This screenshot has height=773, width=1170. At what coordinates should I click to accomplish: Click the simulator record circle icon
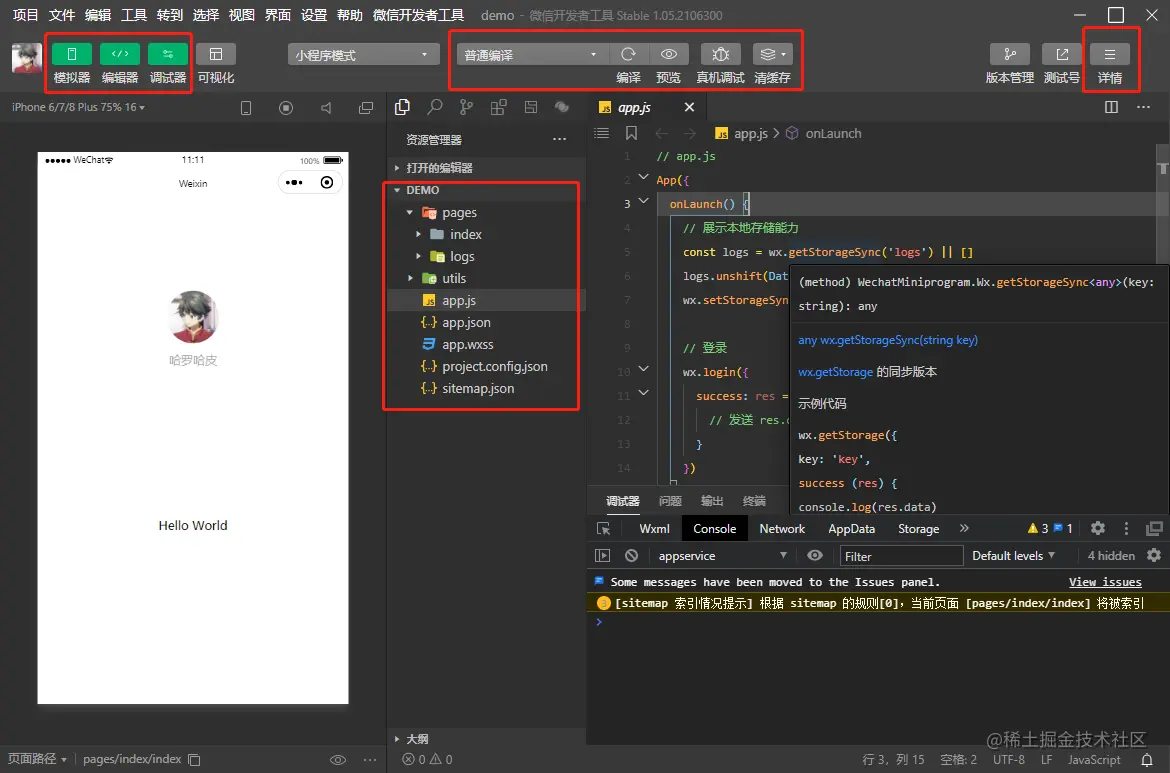point(286,108)
